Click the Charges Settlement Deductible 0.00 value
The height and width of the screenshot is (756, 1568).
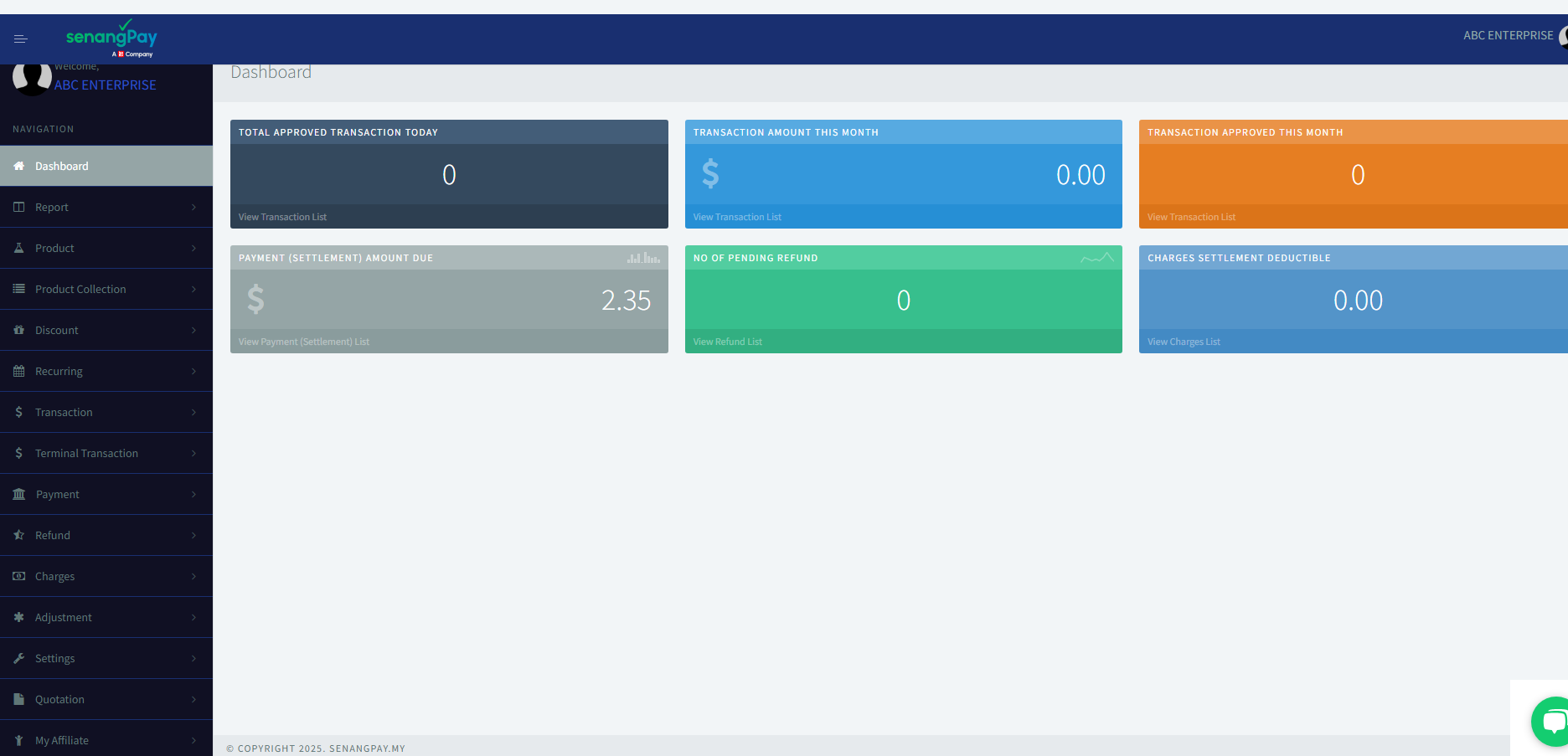[x=1358, y=300]
